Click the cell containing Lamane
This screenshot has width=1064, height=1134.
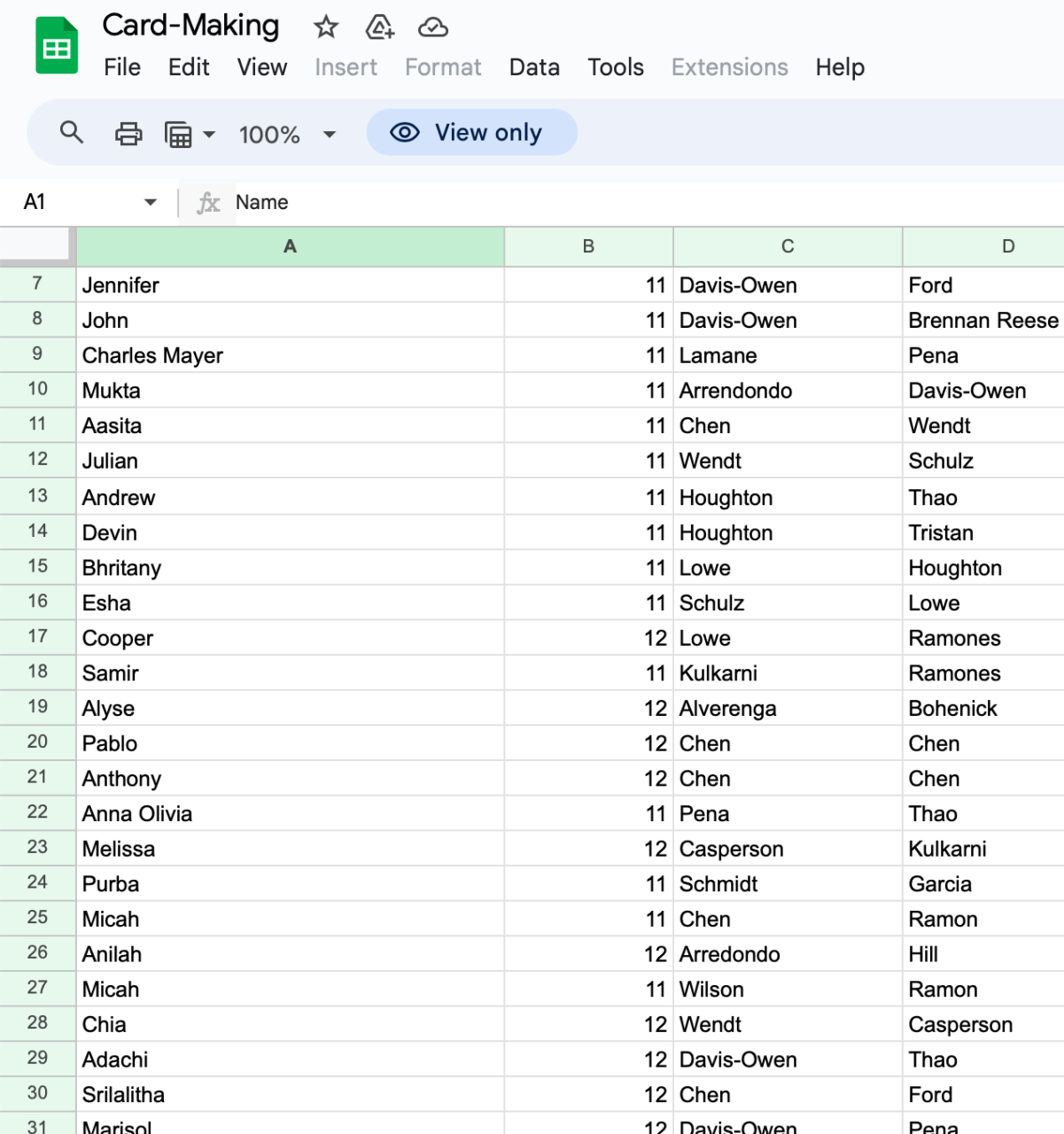pos(788,355)
